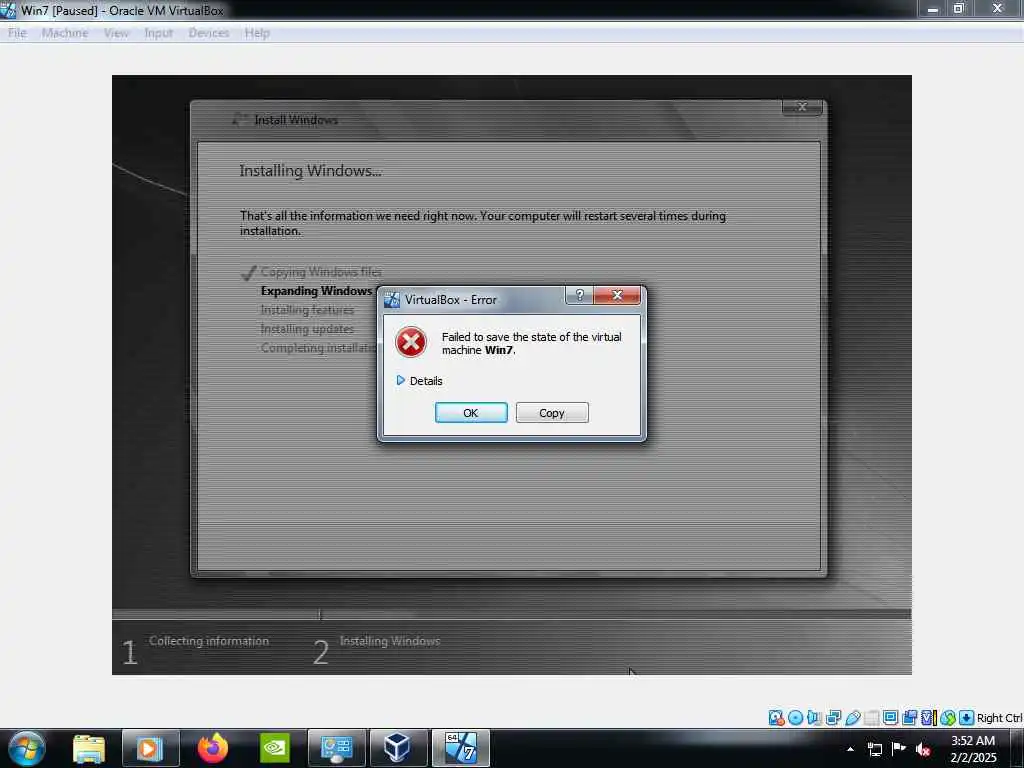Image resolution: width=1024 pixels, height=768 pixels.
Task: Launch Firefox from the taskbar
Action: (x=213, y=748)
